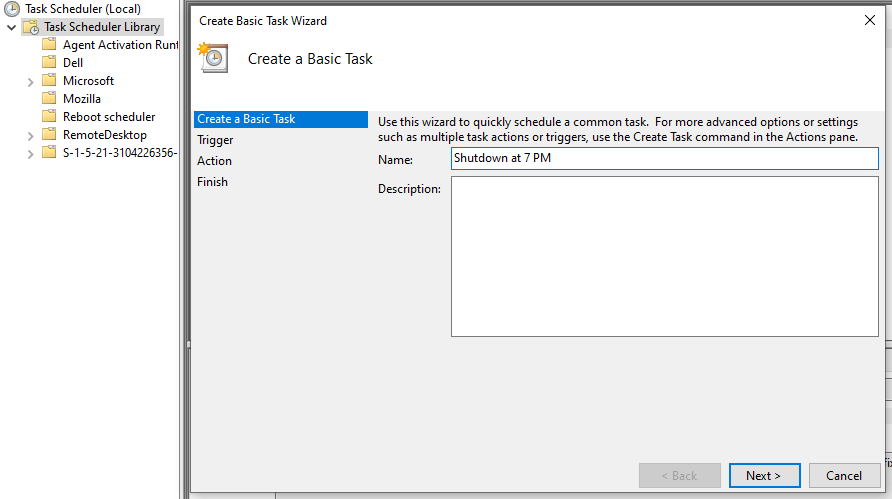Click in the Description text area
This screenshot has height=499, width=892.
point(664,257)
